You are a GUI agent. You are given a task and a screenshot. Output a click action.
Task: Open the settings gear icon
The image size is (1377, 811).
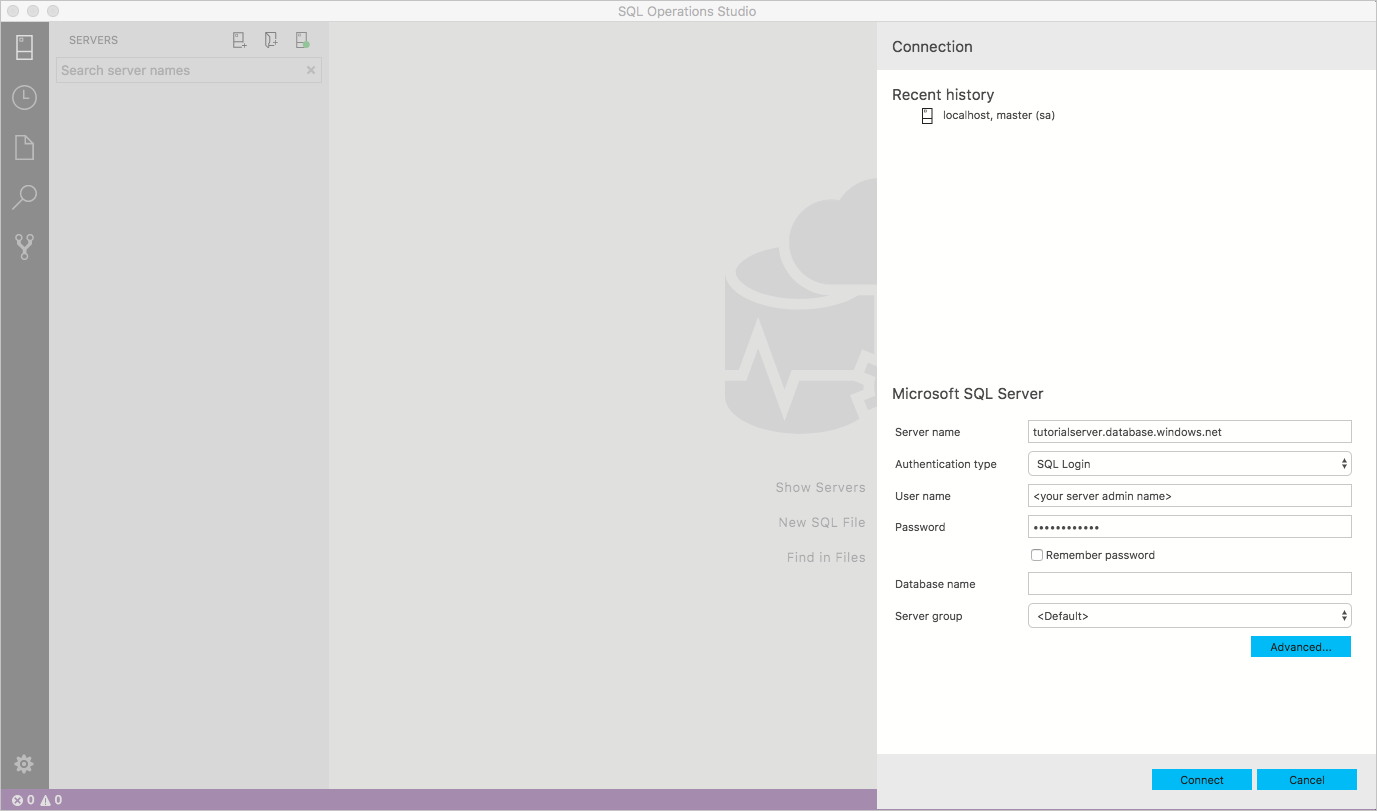click(x=24, y=764)
